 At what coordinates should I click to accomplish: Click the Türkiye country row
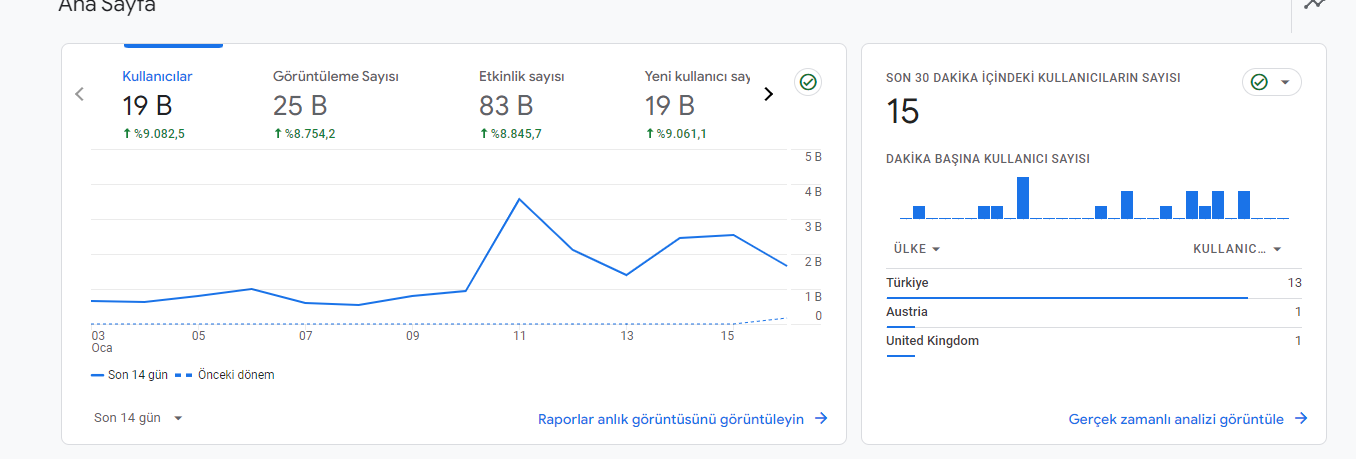[x=1094, y=284]
